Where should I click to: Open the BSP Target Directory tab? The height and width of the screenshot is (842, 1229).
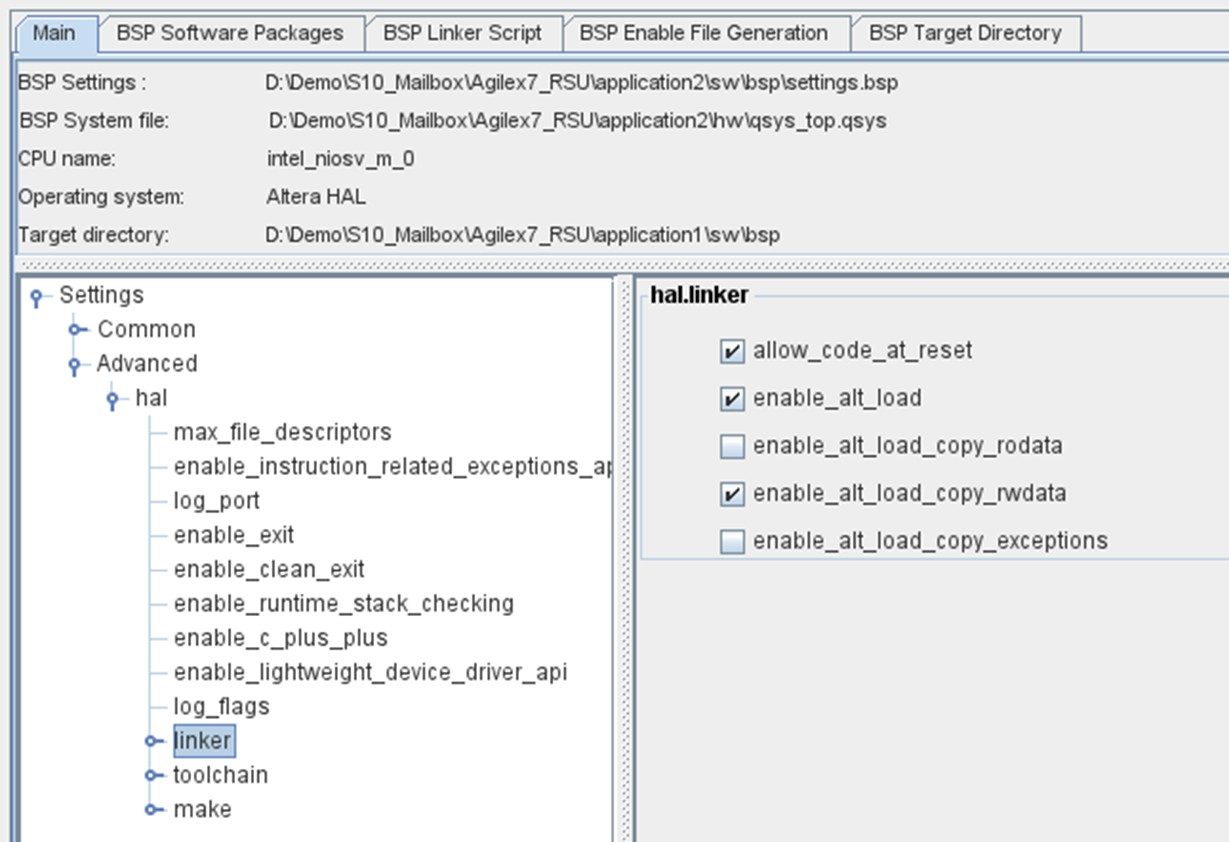click(964, 33)
